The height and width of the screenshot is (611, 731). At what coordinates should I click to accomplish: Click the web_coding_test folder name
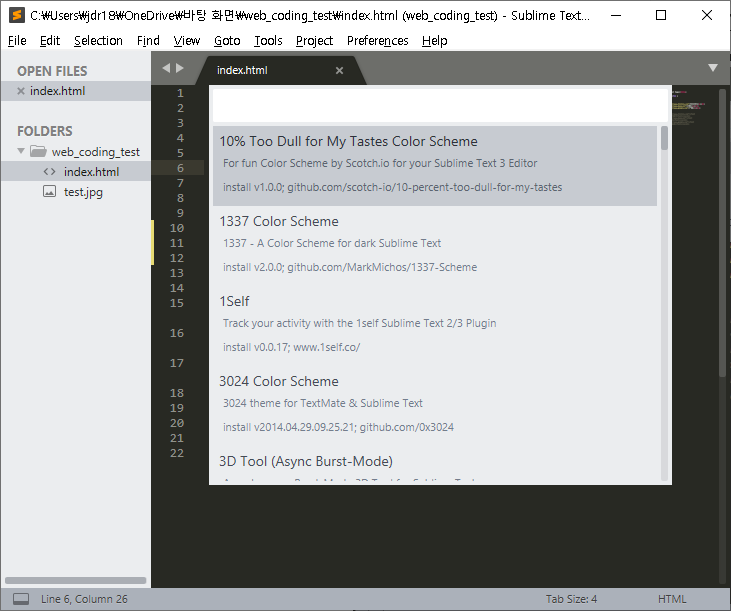tap(96, 151)
